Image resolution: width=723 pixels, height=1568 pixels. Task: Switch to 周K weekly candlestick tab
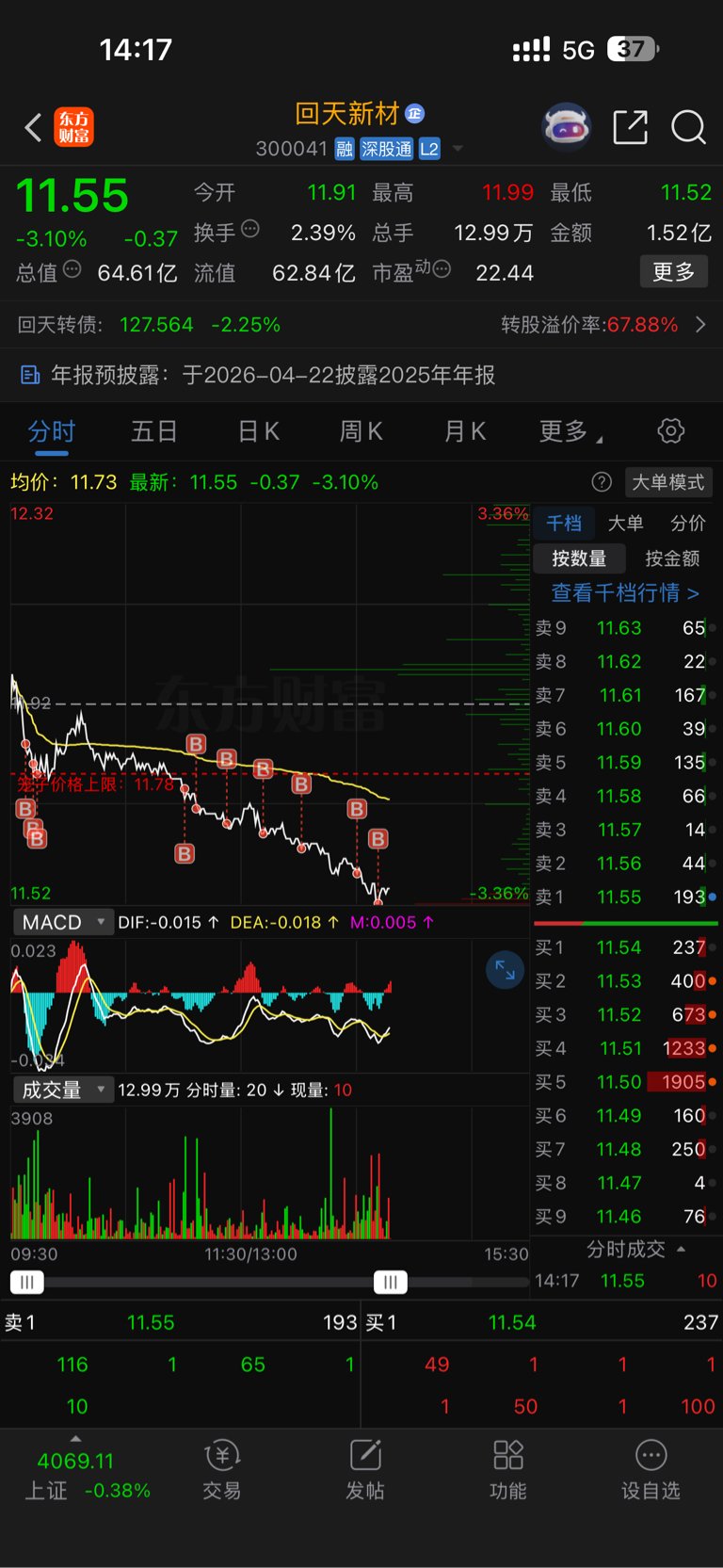(361, 431)
